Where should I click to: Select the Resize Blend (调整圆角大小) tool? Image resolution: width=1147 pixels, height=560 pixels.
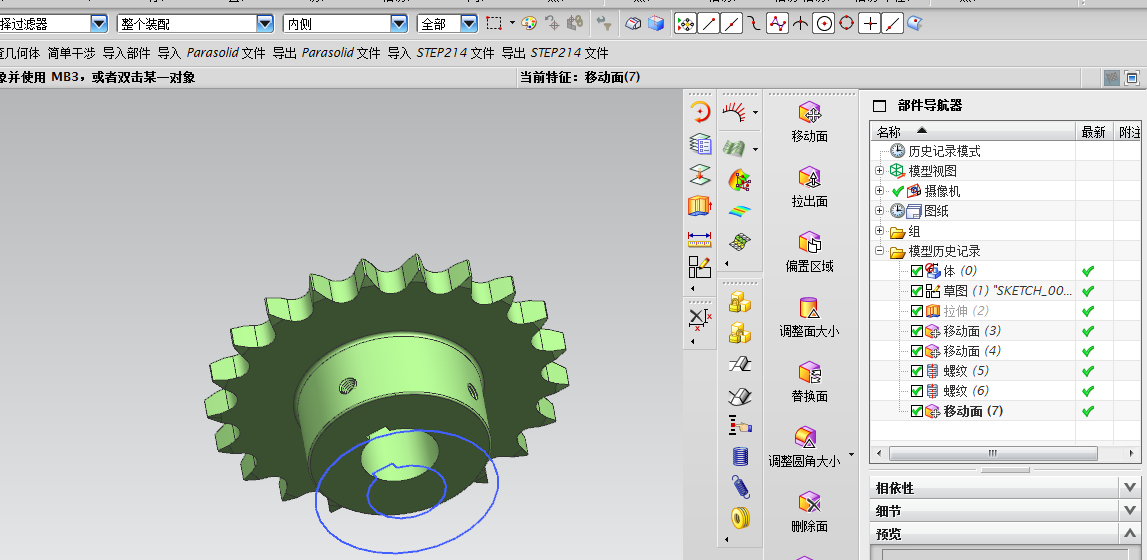[804, 447]
